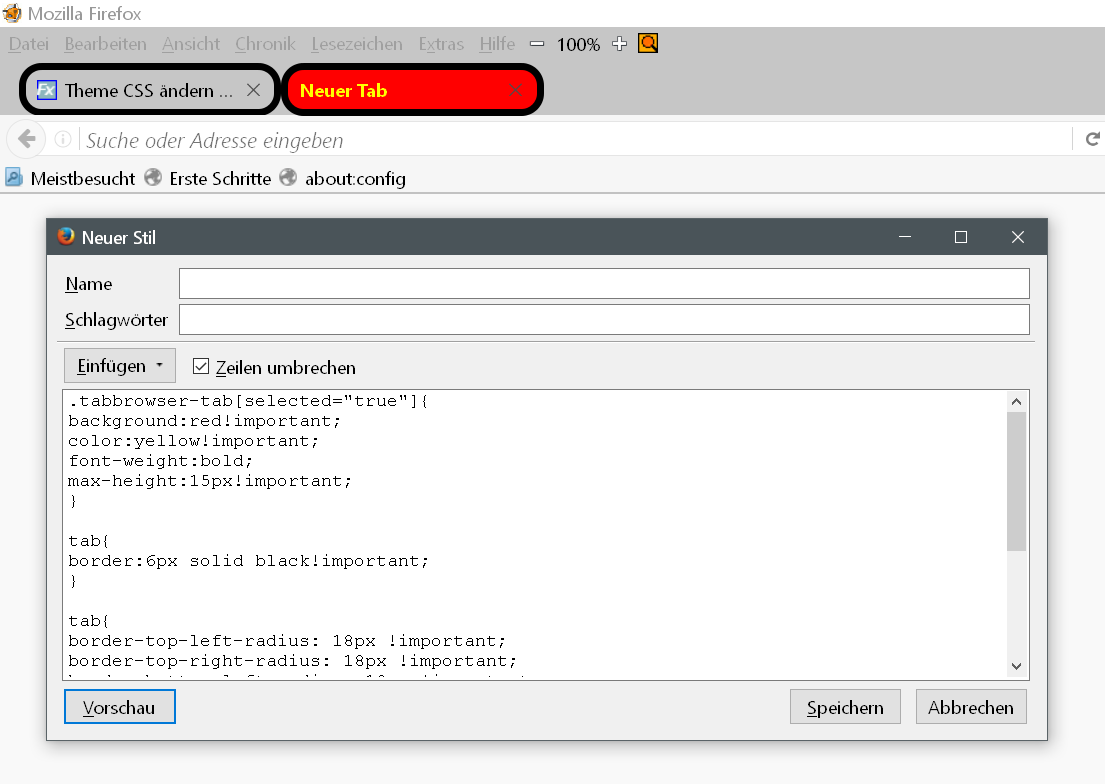Open the Lesezeichen menu
Viewport: 1105px width, 784px height.
[357, 44]
